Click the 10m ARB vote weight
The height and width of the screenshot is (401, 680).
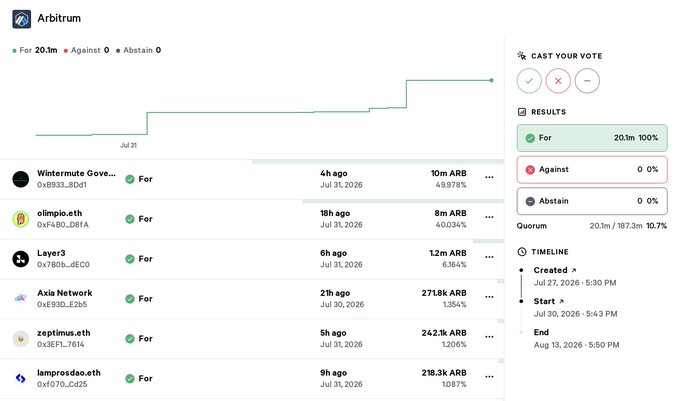[448, 173]
